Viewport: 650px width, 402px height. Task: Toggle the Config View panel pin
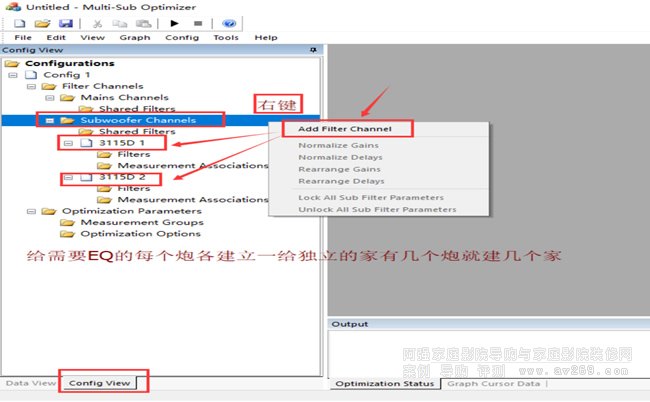coord(314,50)
